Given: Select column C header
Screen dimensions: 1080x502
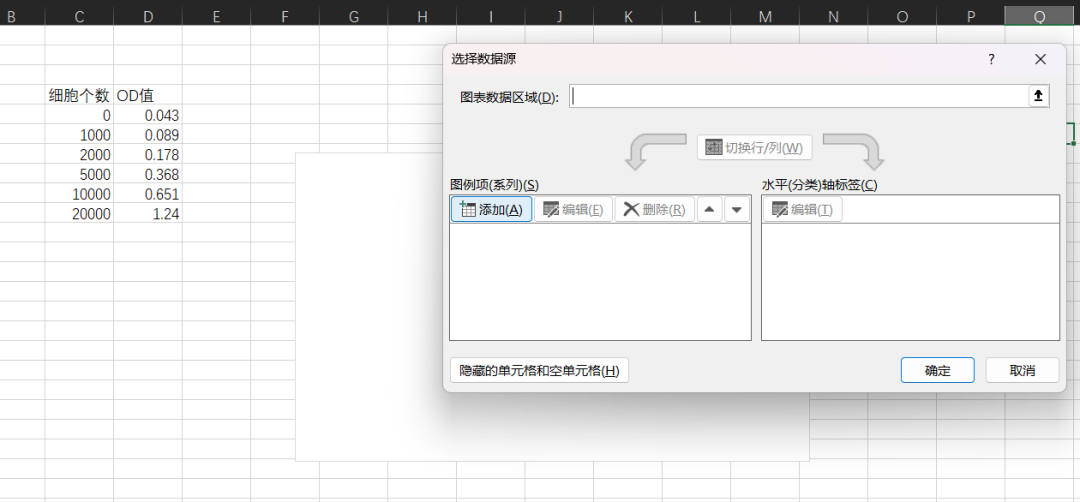Looking at the screenshot, I should (x=79, y=15).
